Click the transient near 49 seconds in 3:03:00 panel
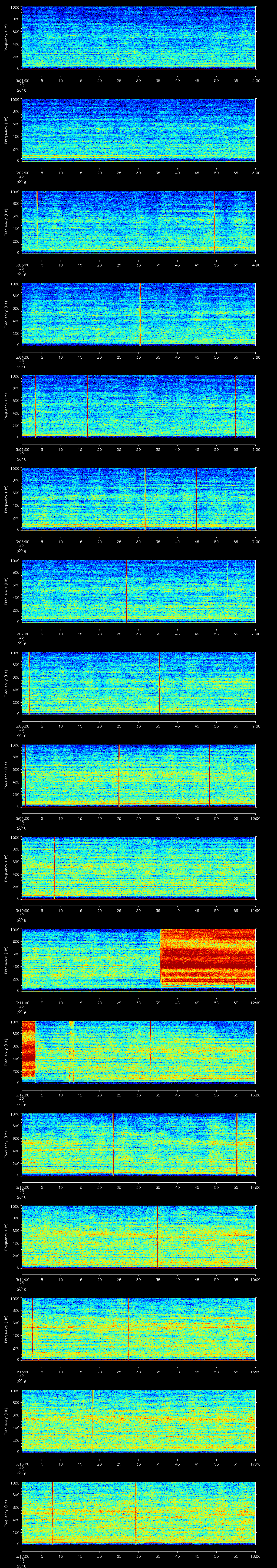This screenshot has height=1568, width=277. 214,222
